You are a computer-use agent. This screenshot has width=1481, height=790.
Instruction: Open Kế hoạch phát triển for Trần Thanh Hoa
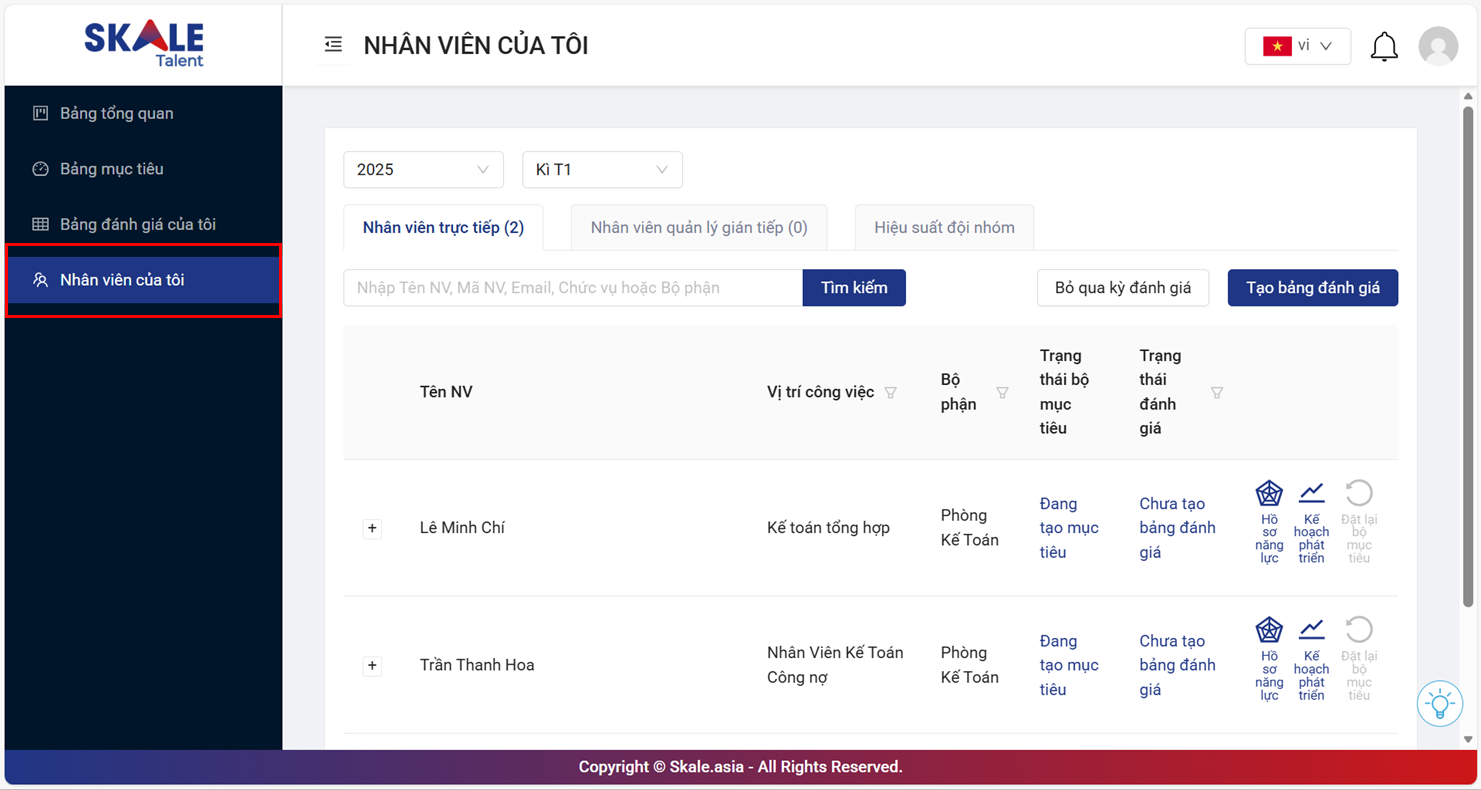[1311, 658]
